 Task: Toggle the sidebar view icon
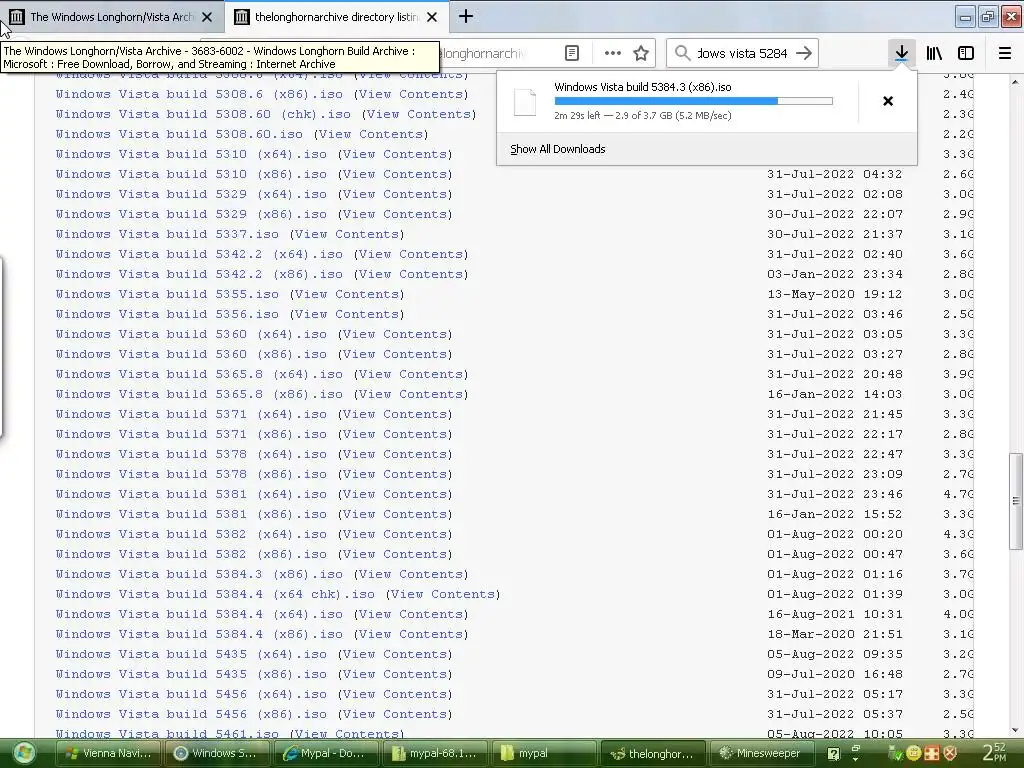point(966,53)
